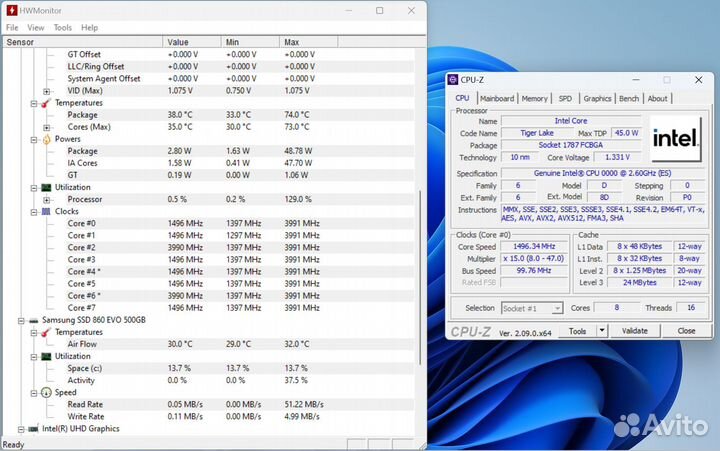This screenshot has width=720, height=451.
Task: Switch to the About tab in CPU-Z
Action: 658,98
